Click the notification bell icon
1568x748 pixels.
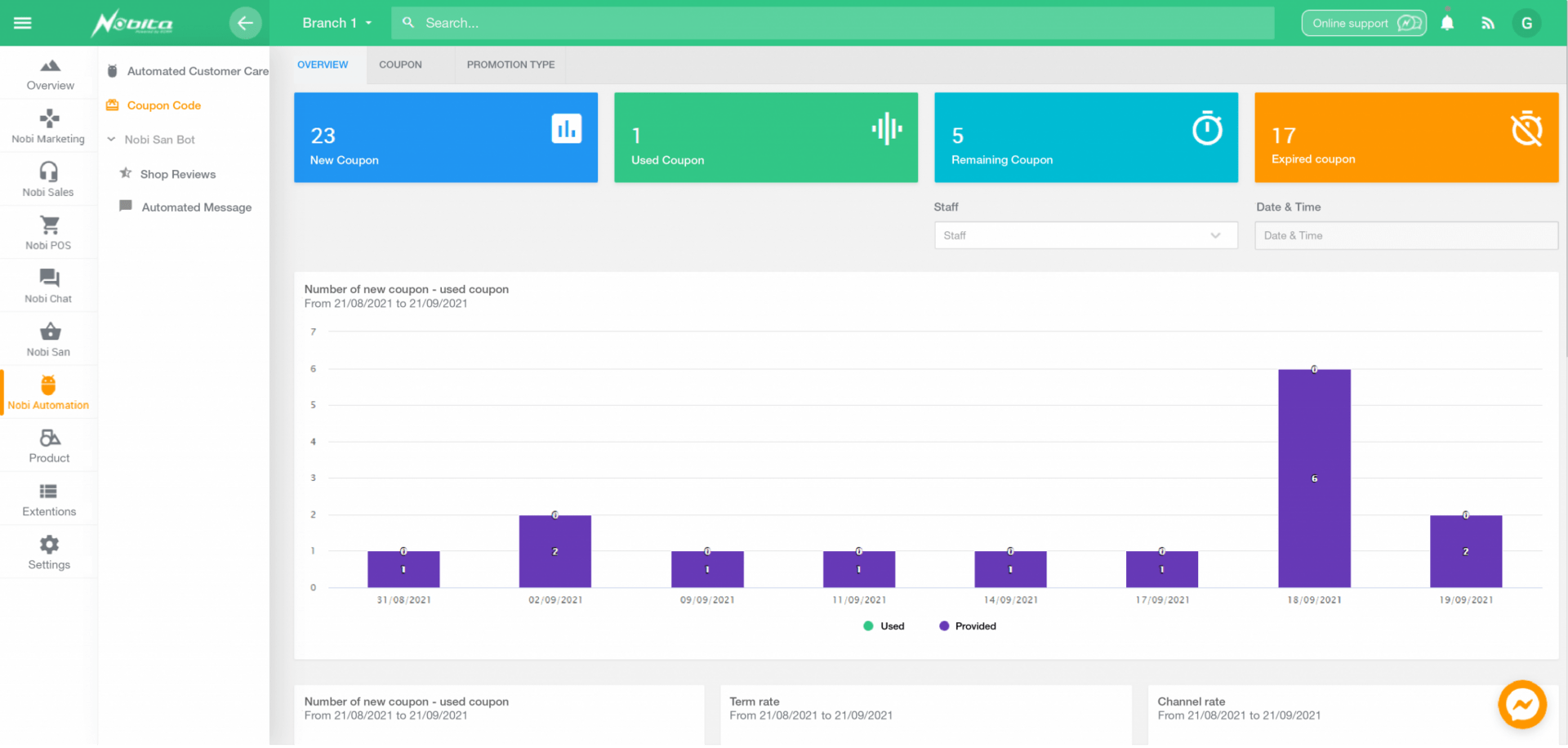point(1446,23)
